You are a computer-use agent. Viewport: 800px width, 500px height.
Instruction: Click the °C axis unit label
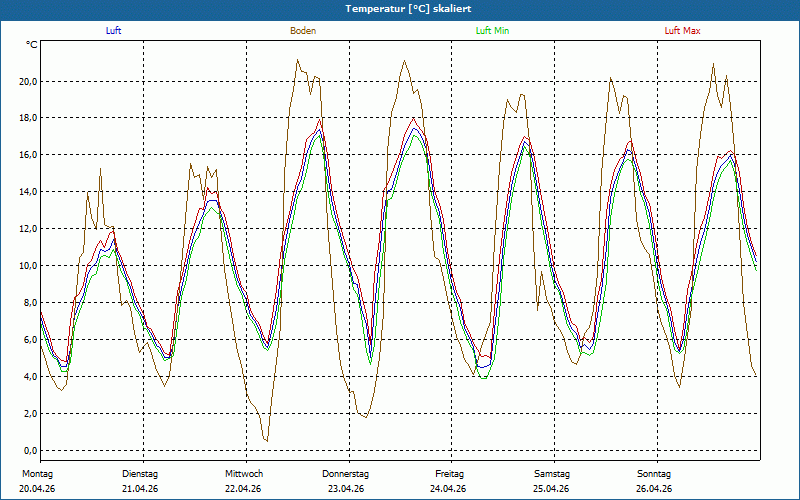pyautogui.click(x=32, y=45)
